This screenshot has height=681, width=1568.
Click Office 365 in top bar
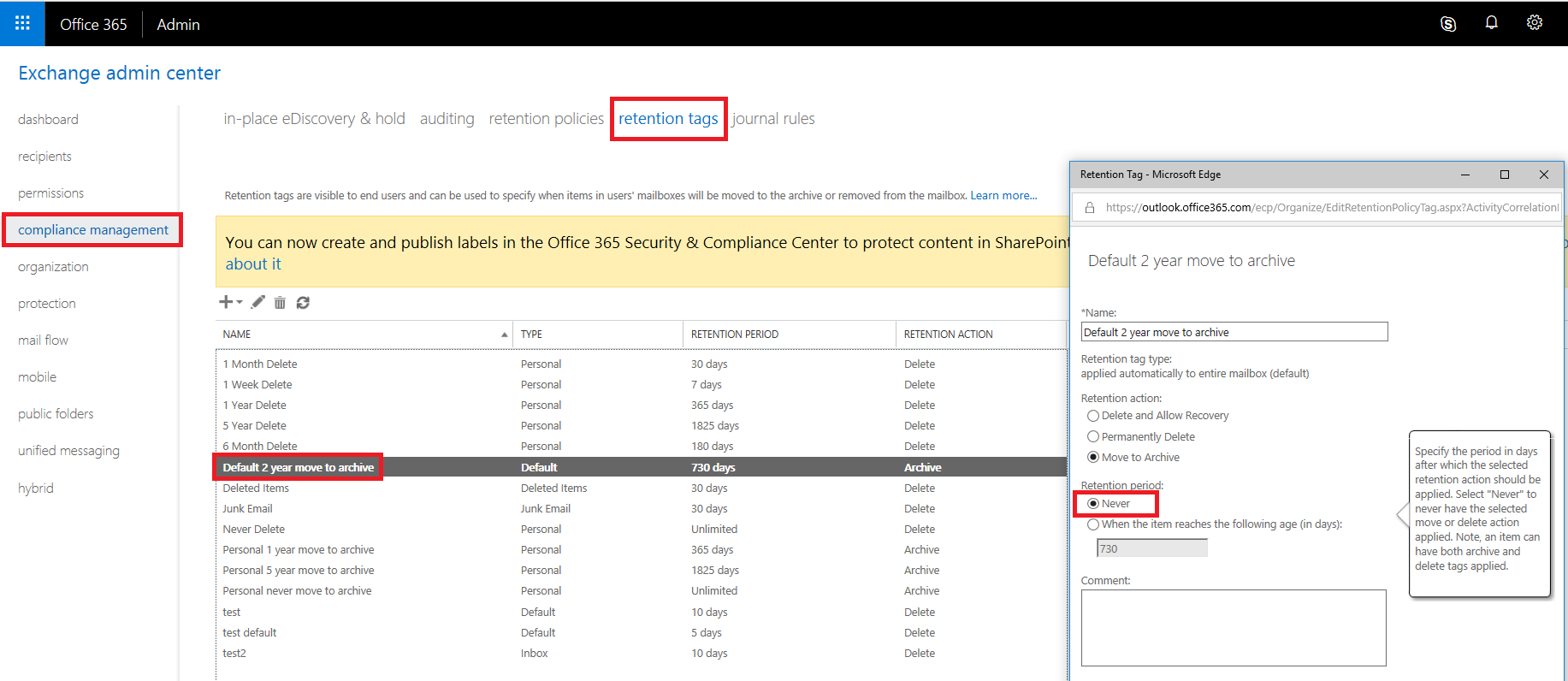click(93, 25)
